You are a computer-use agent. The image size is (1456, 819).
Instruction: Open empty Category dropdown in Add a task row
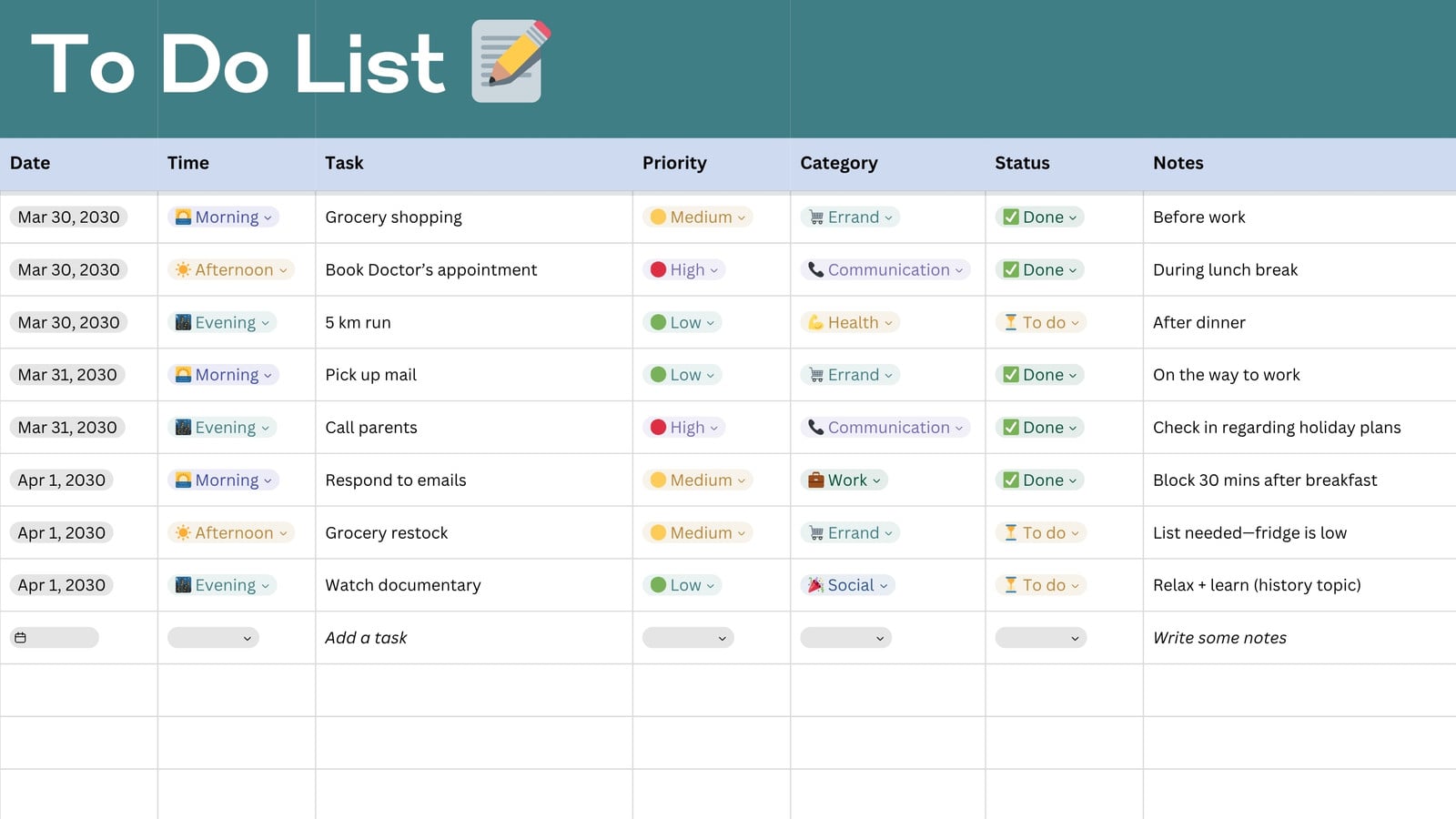[846, 638]
